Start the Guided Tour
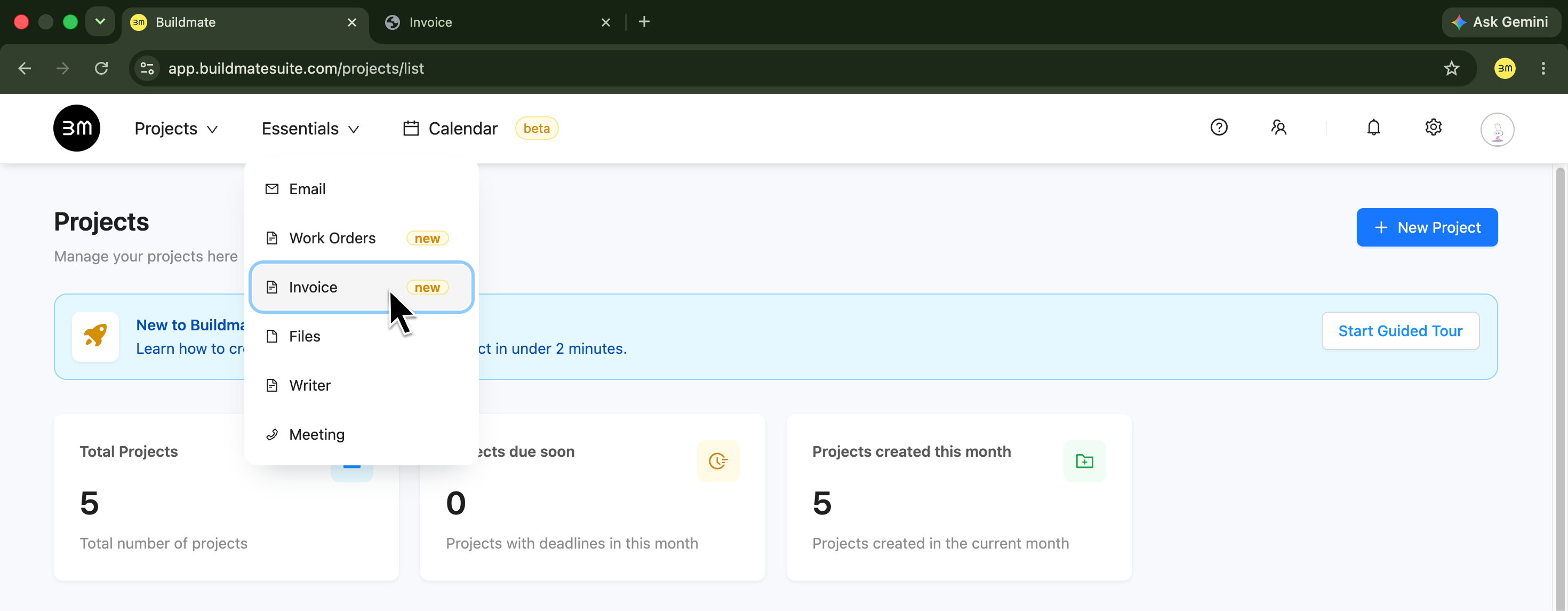Screen dimensions: 1568x611 pos(1400,331)
